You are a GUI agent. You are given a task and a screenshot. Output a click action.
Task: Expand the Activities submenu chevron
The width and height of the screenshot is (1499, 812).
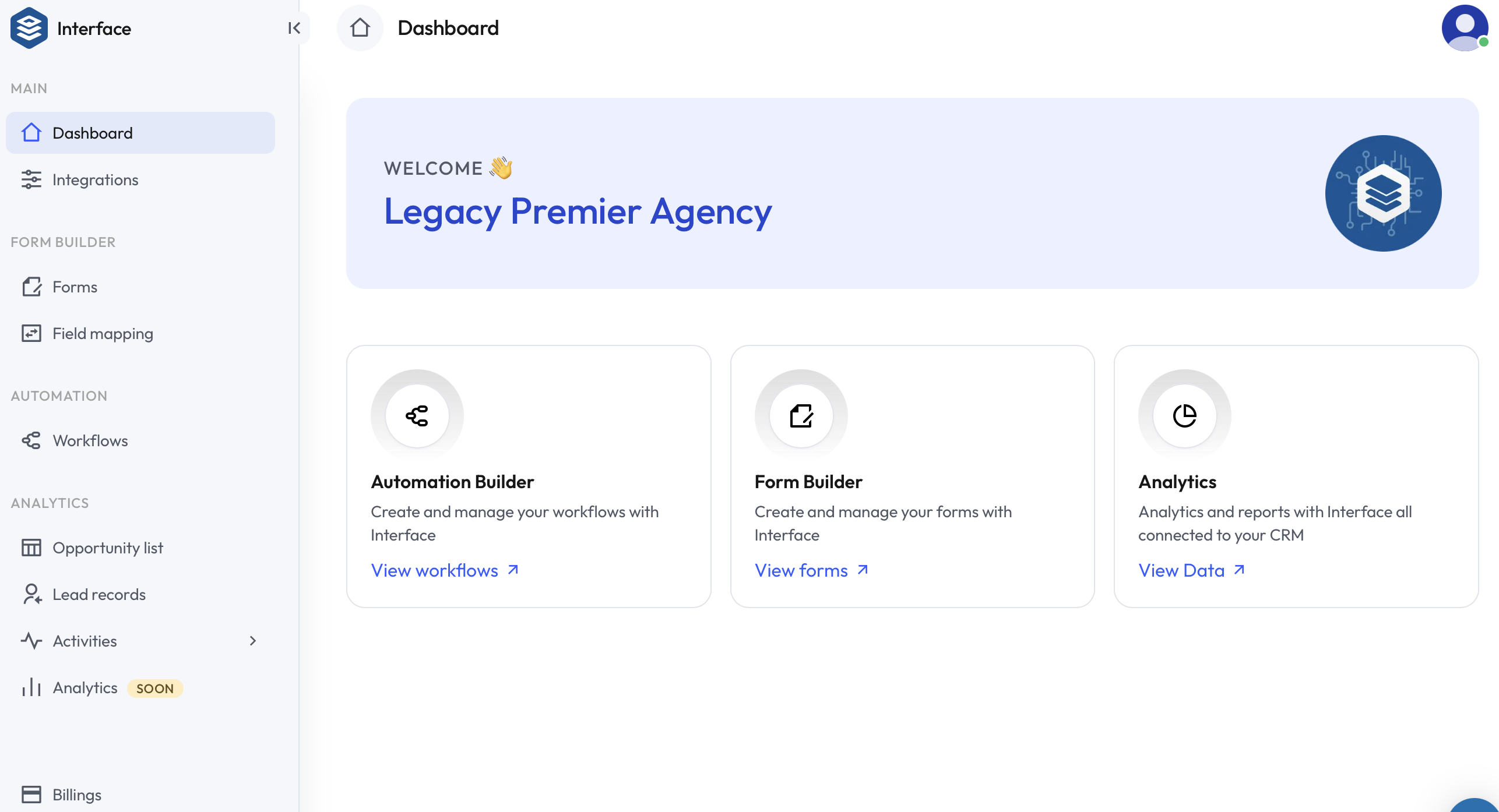coord(252,641)
